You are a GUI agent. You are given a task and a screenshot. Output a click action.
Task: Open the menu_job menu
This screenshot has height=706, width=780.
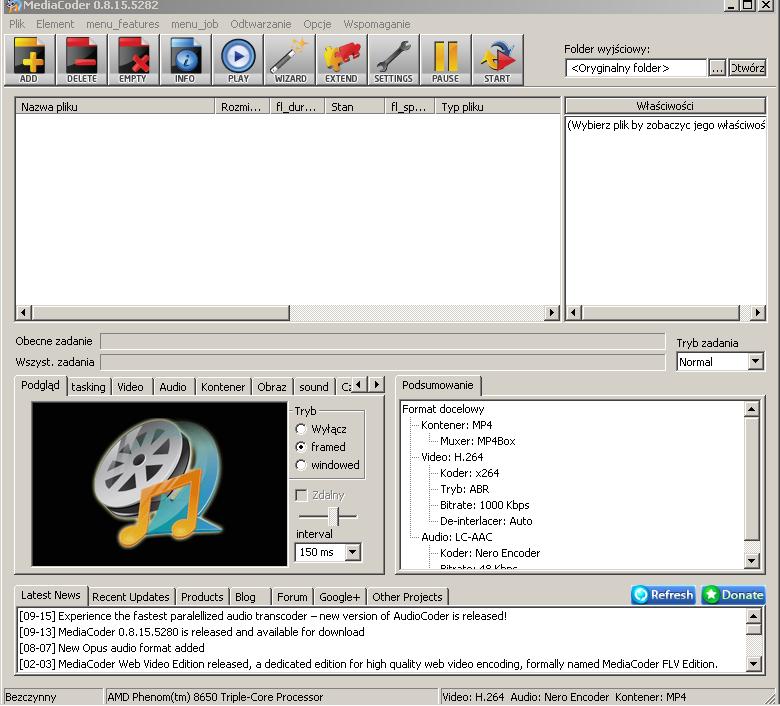tap(195, 24)
